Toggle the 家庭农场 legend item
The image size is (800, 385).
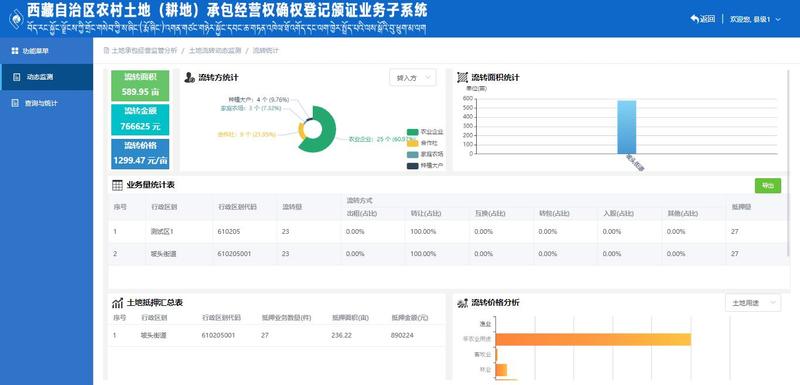[425, 154]
